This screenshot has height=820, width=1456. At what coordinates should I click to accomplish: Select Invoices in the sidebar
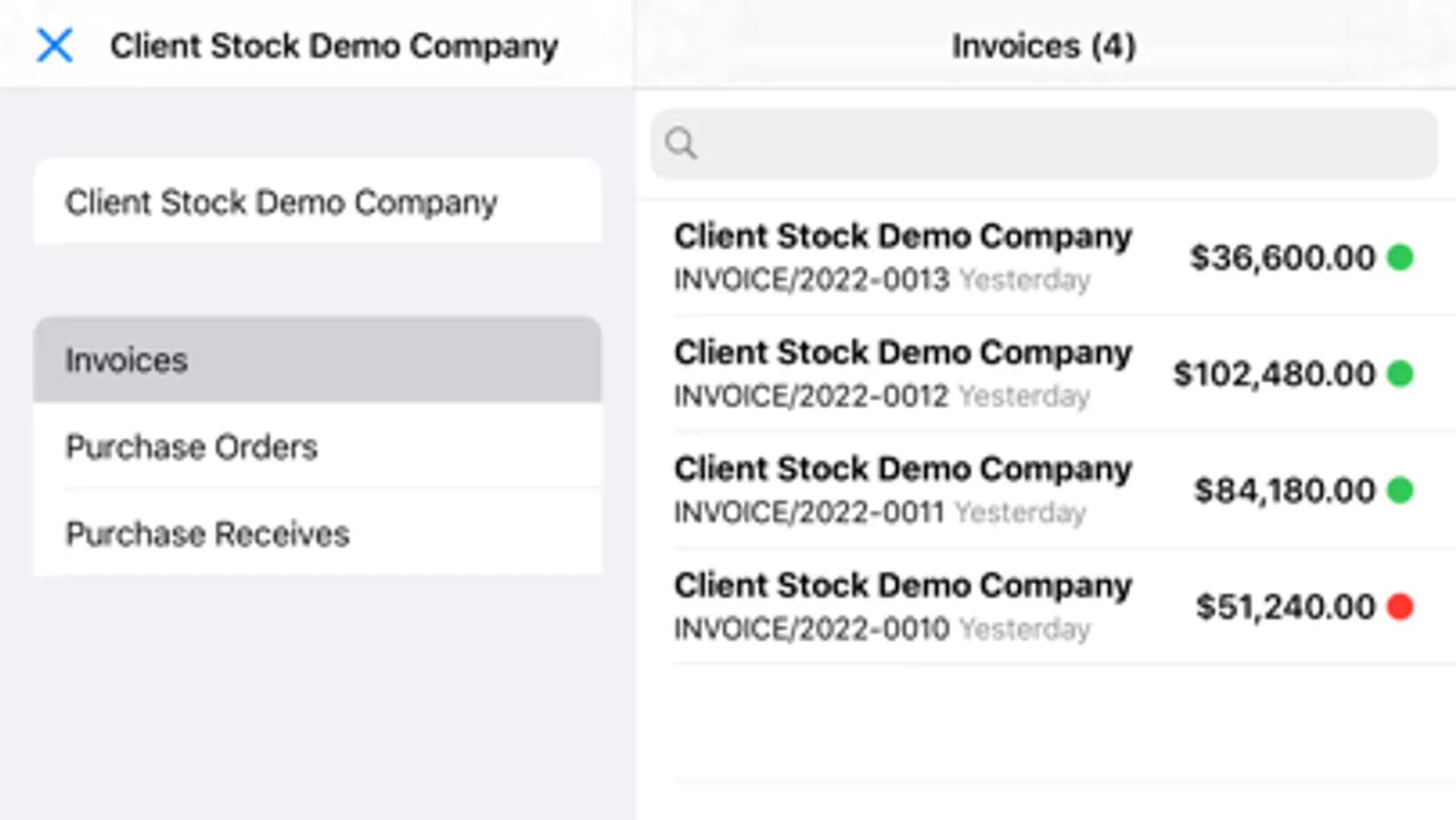317,360
